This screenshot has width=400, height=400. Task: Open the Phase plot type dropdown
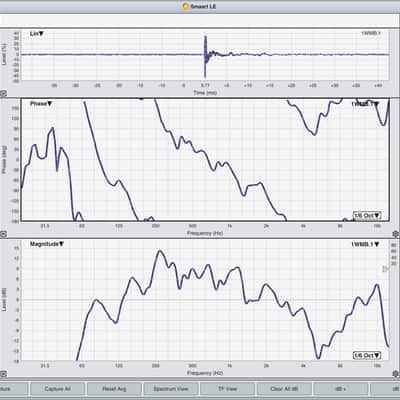tap(41, 104)
